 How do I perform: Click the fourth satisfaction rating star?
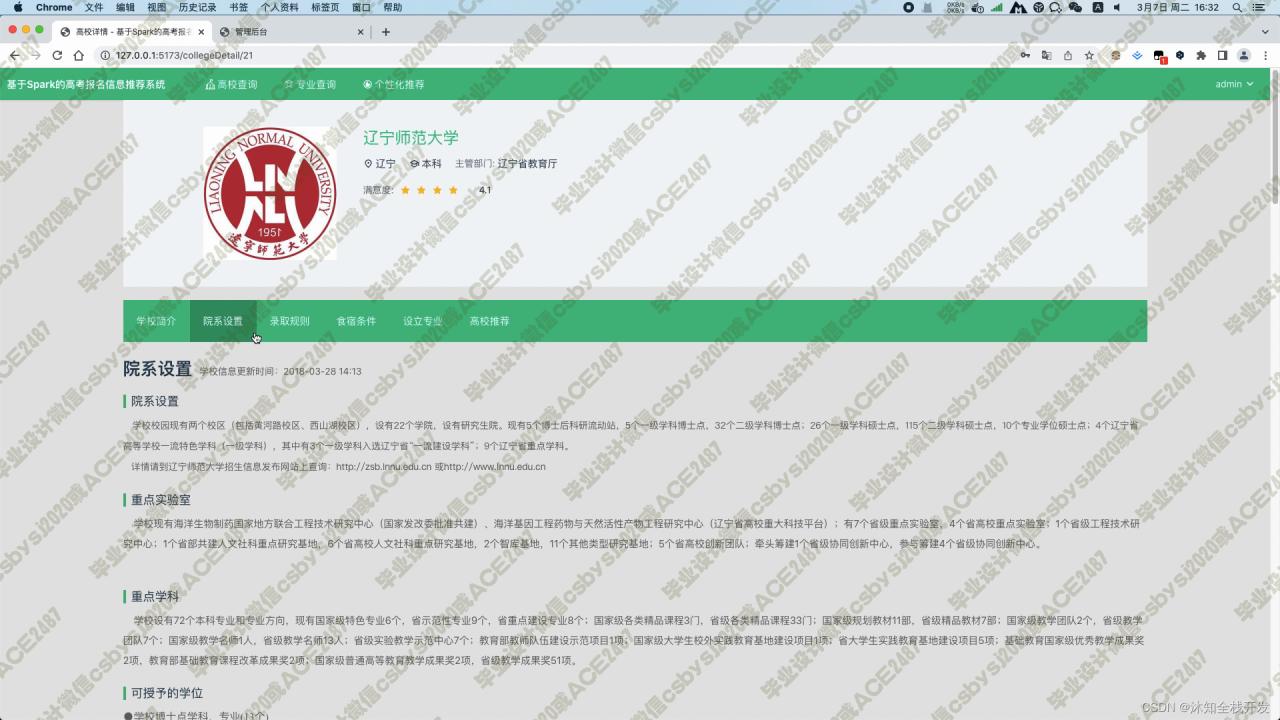click(x=453, y=190)
